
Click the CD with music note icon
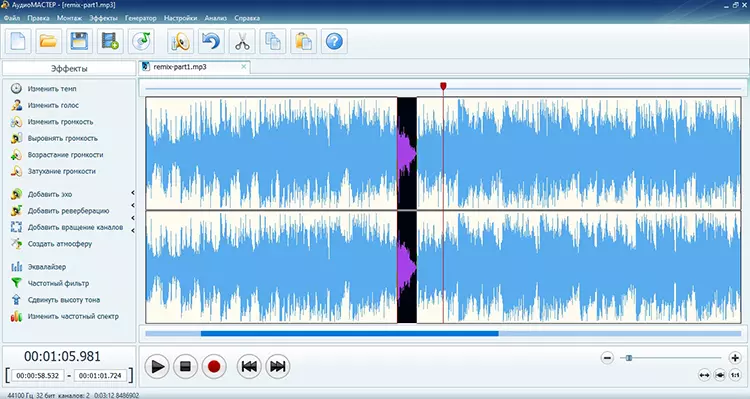click(141, 42)
